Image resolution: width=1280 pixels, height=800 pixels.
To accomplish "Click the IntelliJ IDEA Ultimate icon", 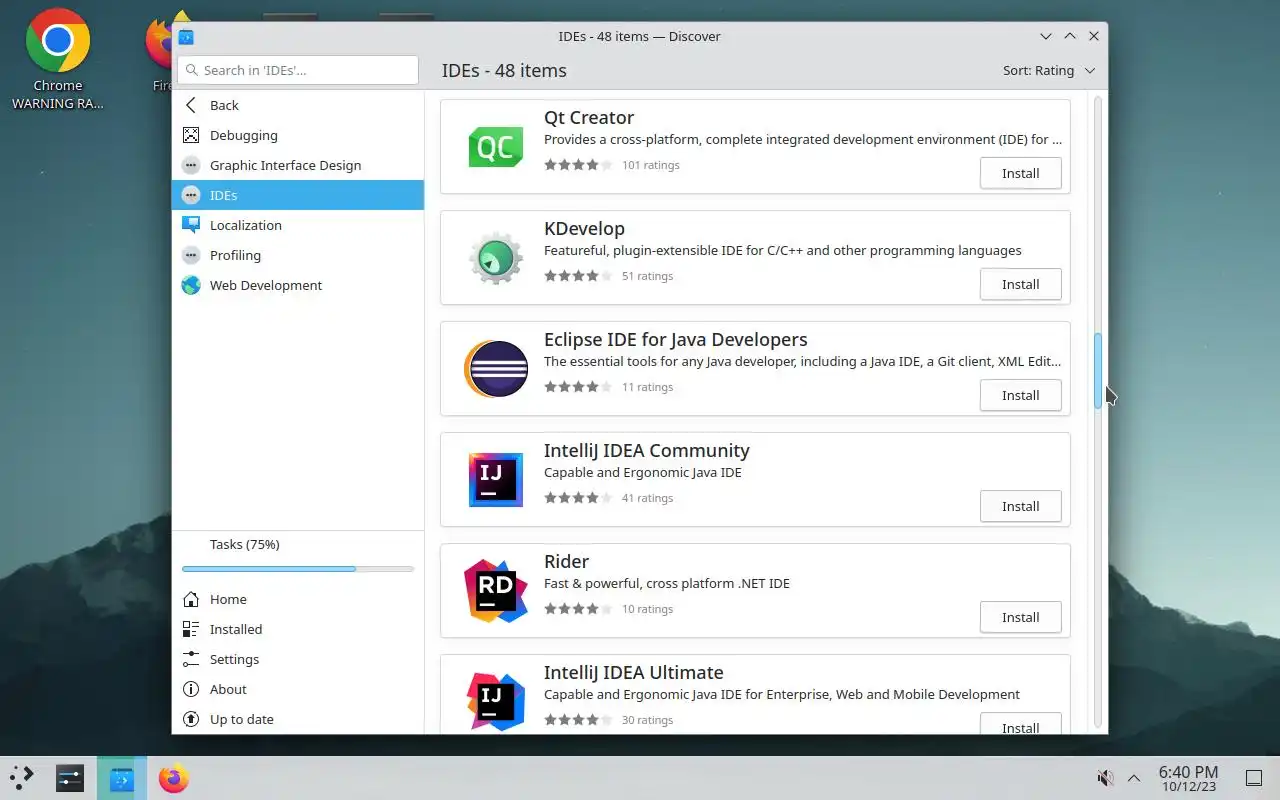I will click(496, 702).
